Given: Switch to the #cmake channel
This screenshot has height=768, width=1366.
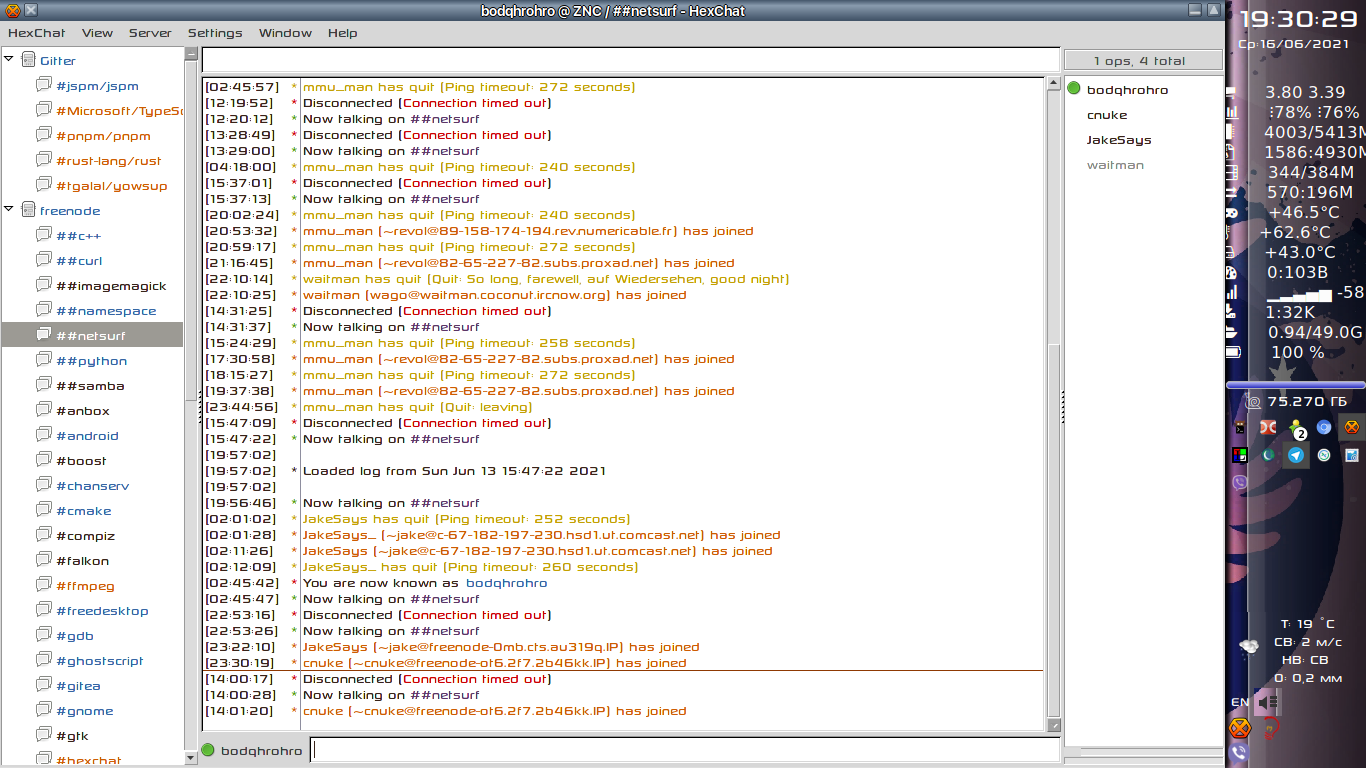Looking at the screenshot, I should pyautogui.click(x=83, y=511).
